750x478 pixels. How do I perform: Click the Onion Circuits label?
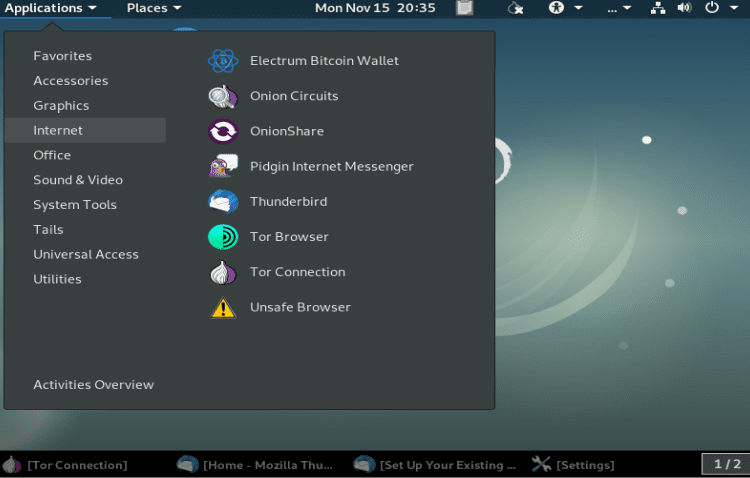[294, 96]
